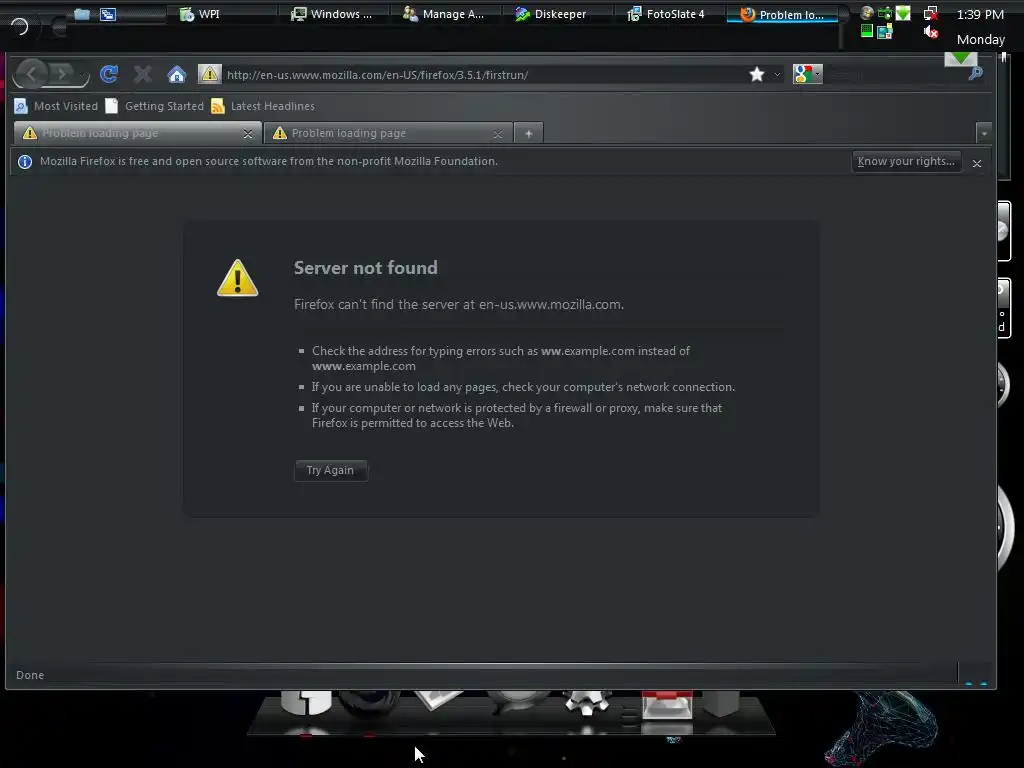Click the bullet about firewall or proxy
The width and height of the screenshot is (1024, 768).
[517, 415]
